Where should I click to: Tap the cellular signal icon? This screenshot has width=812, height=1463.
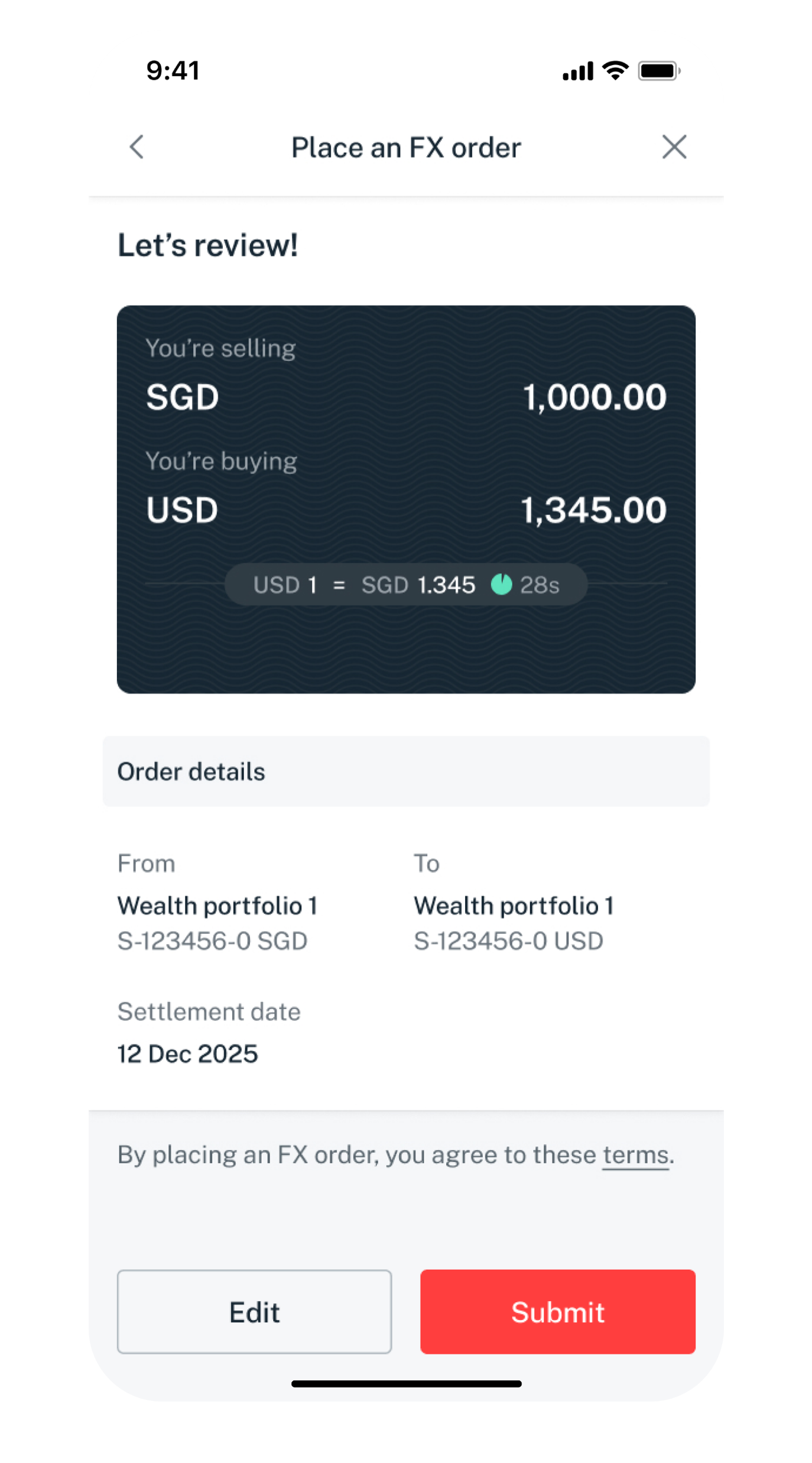[577, 72]
